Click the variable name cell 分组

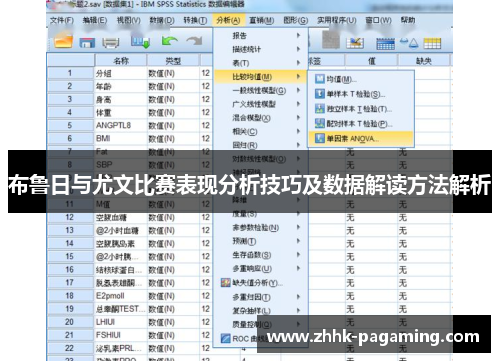click(121, 73)
